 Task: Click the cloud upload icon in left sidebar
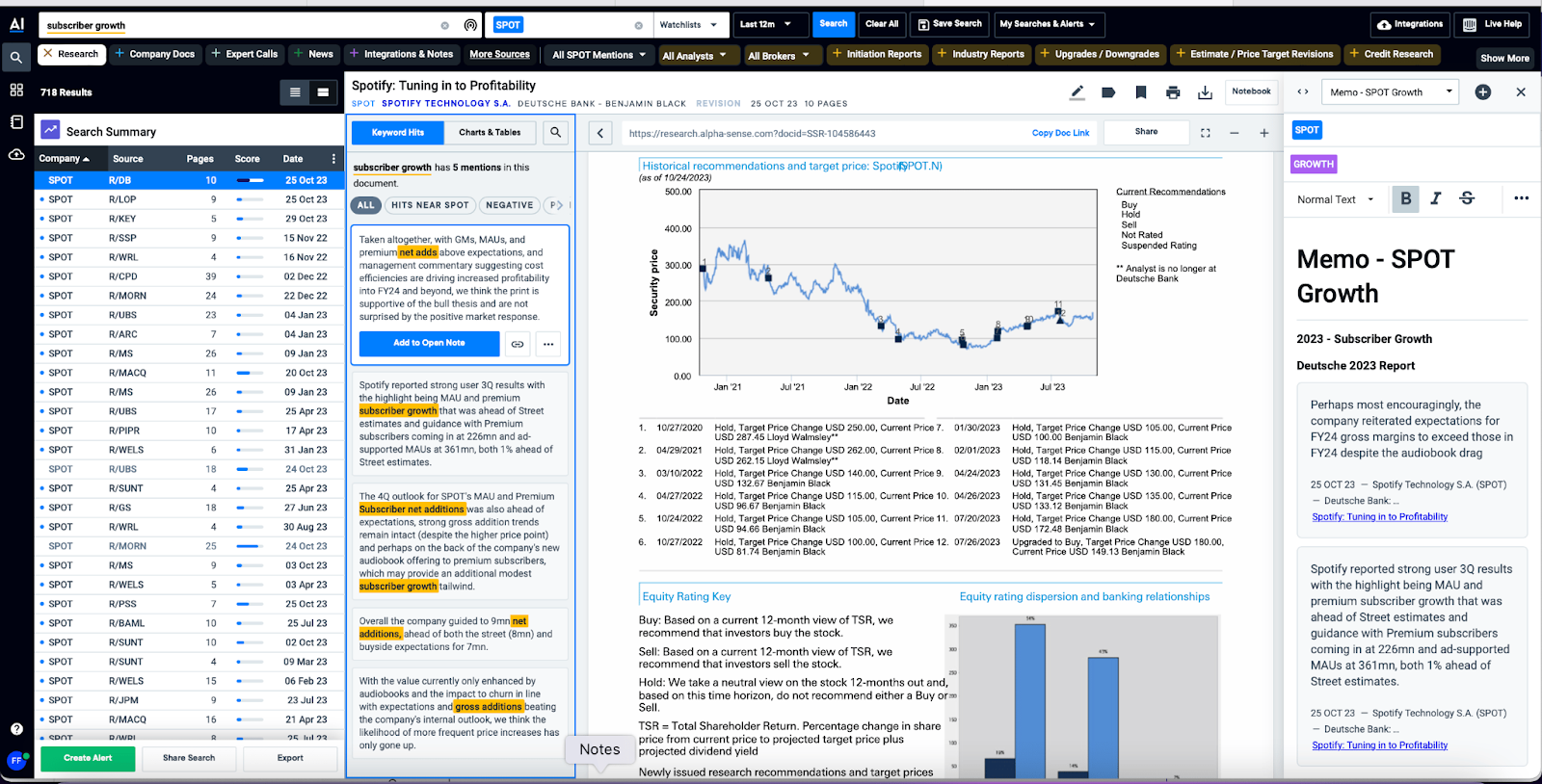pyautogui.click(x=16, y=154)
